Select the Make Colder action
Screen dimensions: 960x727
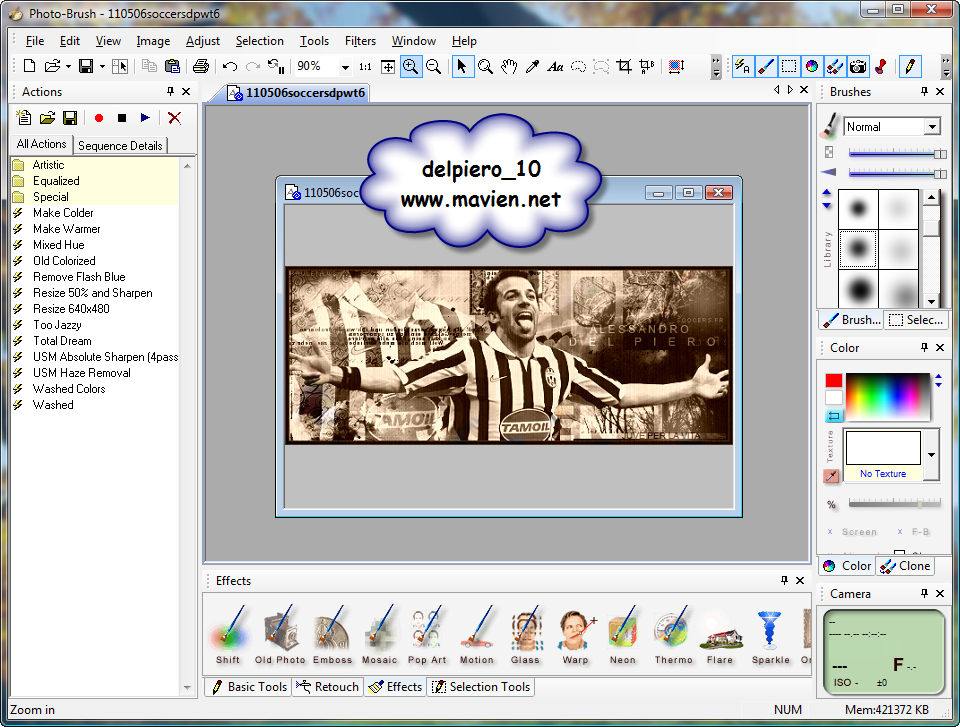pyautogui.click(x=63, y=213)
